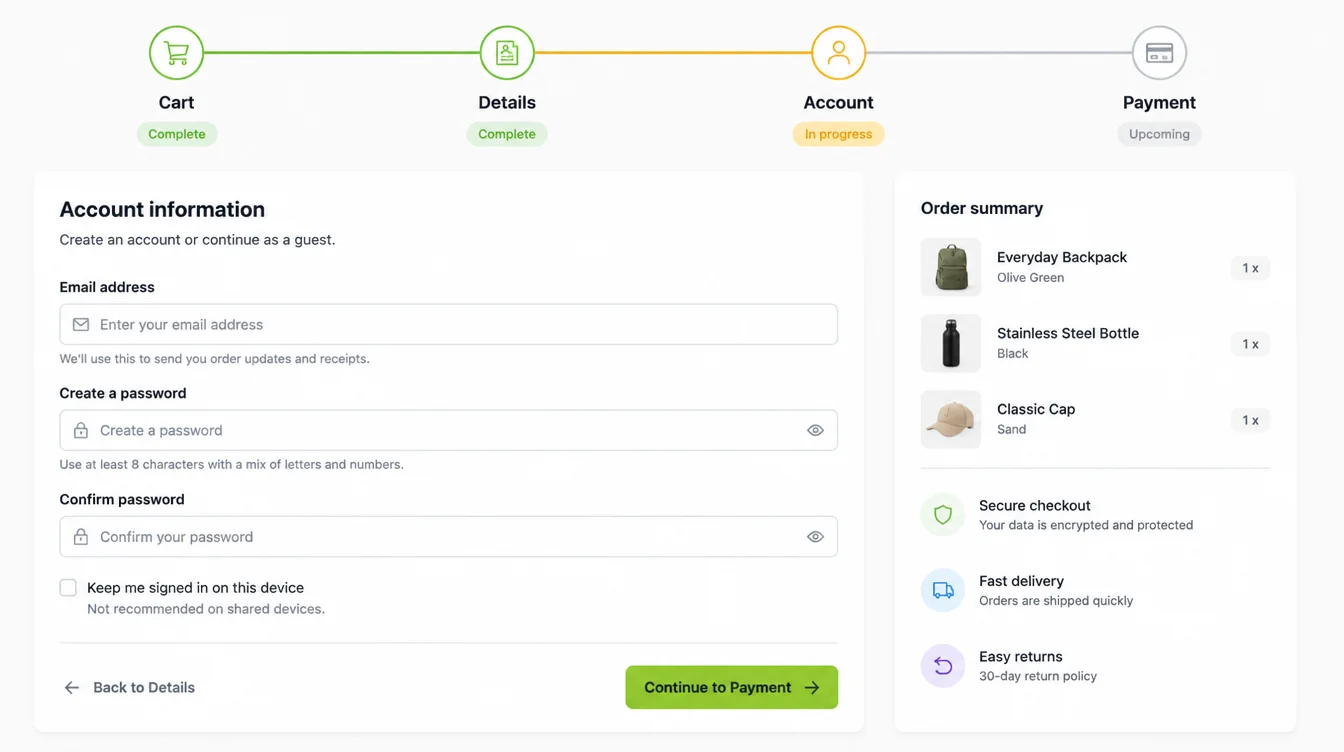This screenshot has height=752, width=1344.
Task: Show password in Create a password field
Action: (x=816, y=431)
